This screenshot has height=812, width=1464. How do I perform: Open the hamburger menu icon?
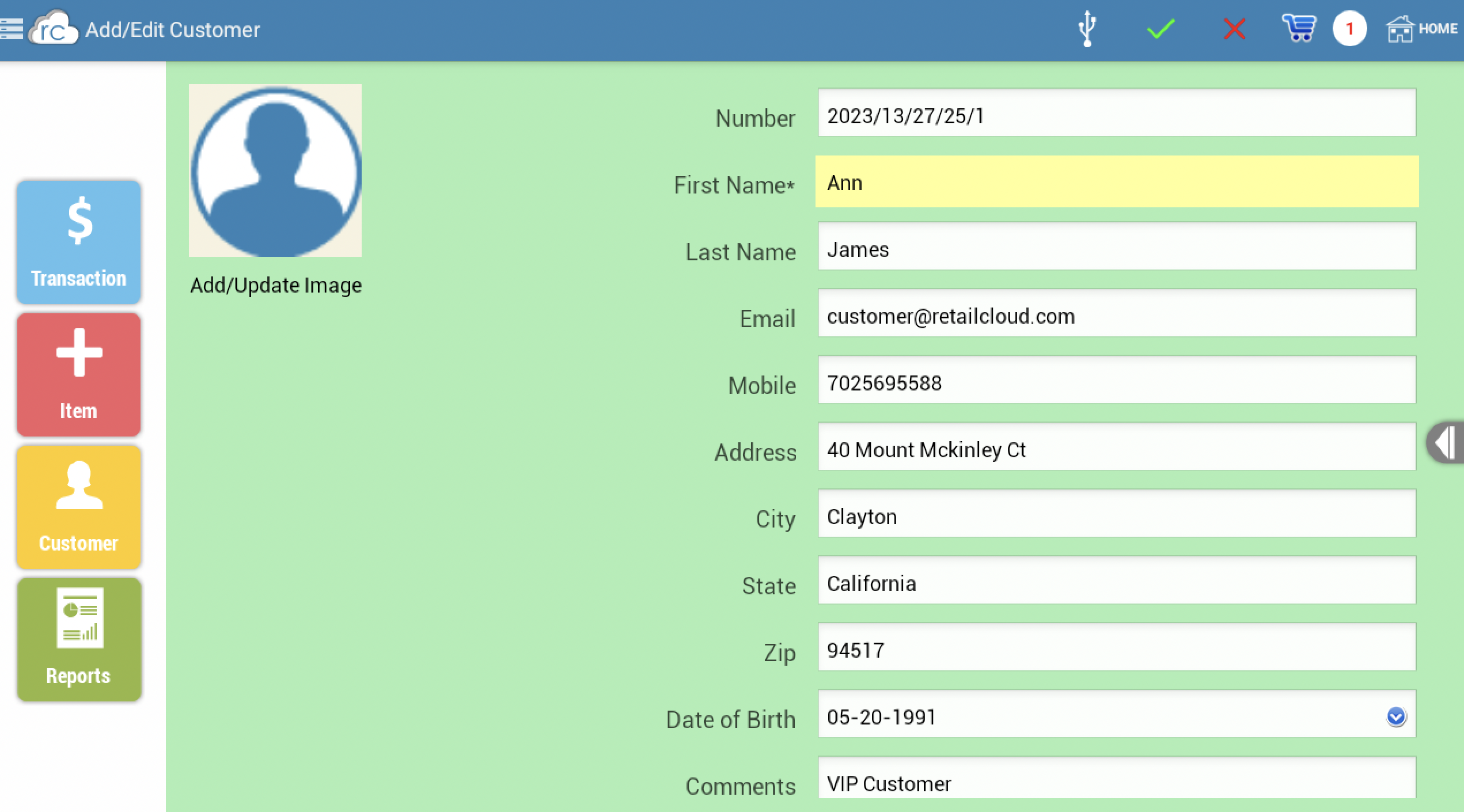click(x=11, y=29)
